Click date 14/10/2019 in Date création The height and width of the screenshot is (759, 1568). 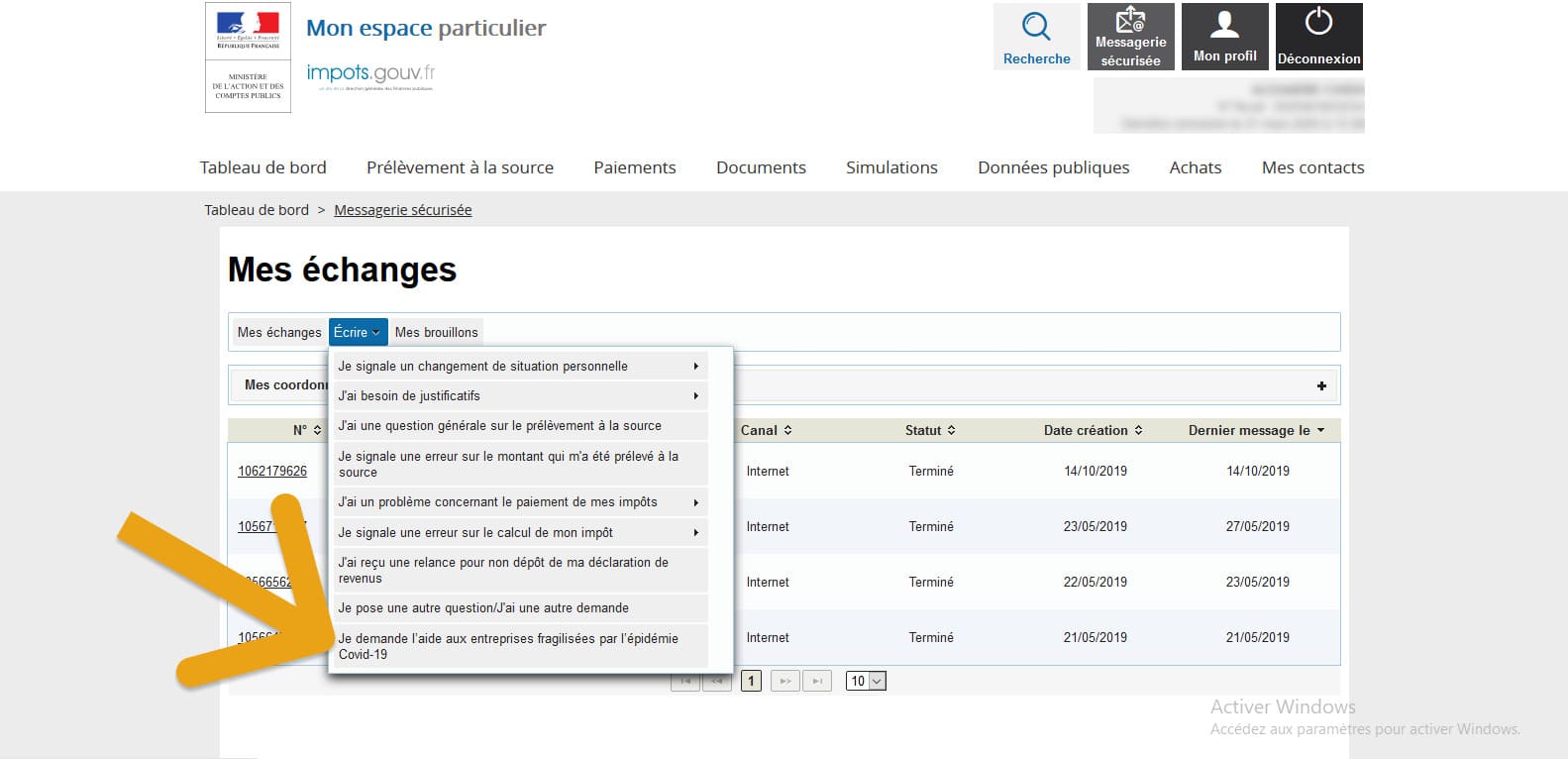pyautogui.click(x=1096, y=471)
